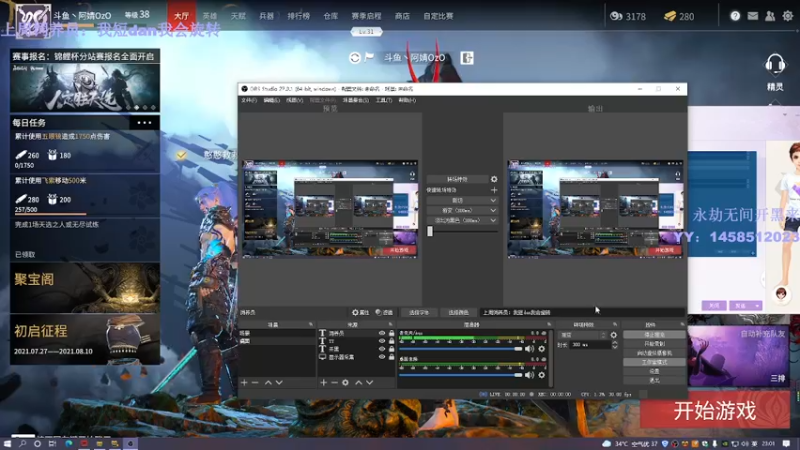Click the transition T-bar slider handle
800x450 pixels.
pos(430,231)
